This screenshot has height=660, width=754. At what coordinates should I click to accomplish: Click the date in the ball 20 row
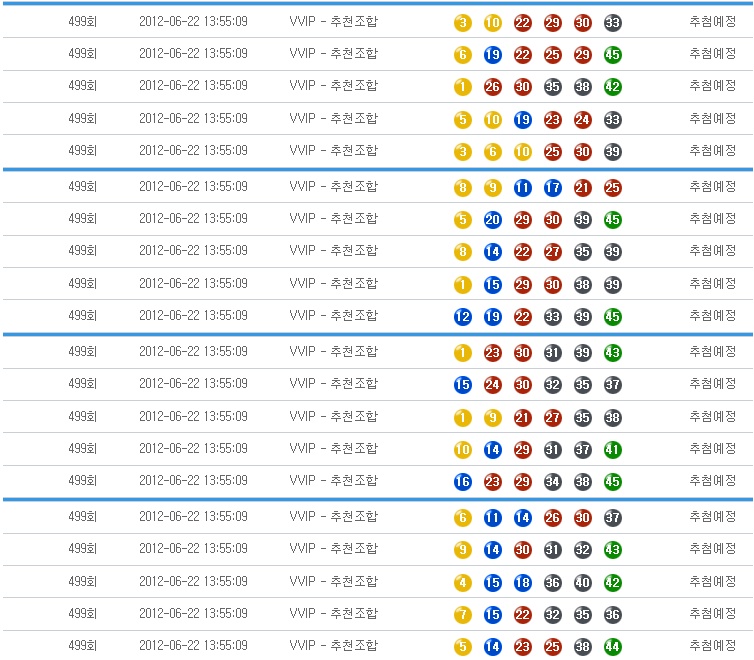tap(193, 218)
